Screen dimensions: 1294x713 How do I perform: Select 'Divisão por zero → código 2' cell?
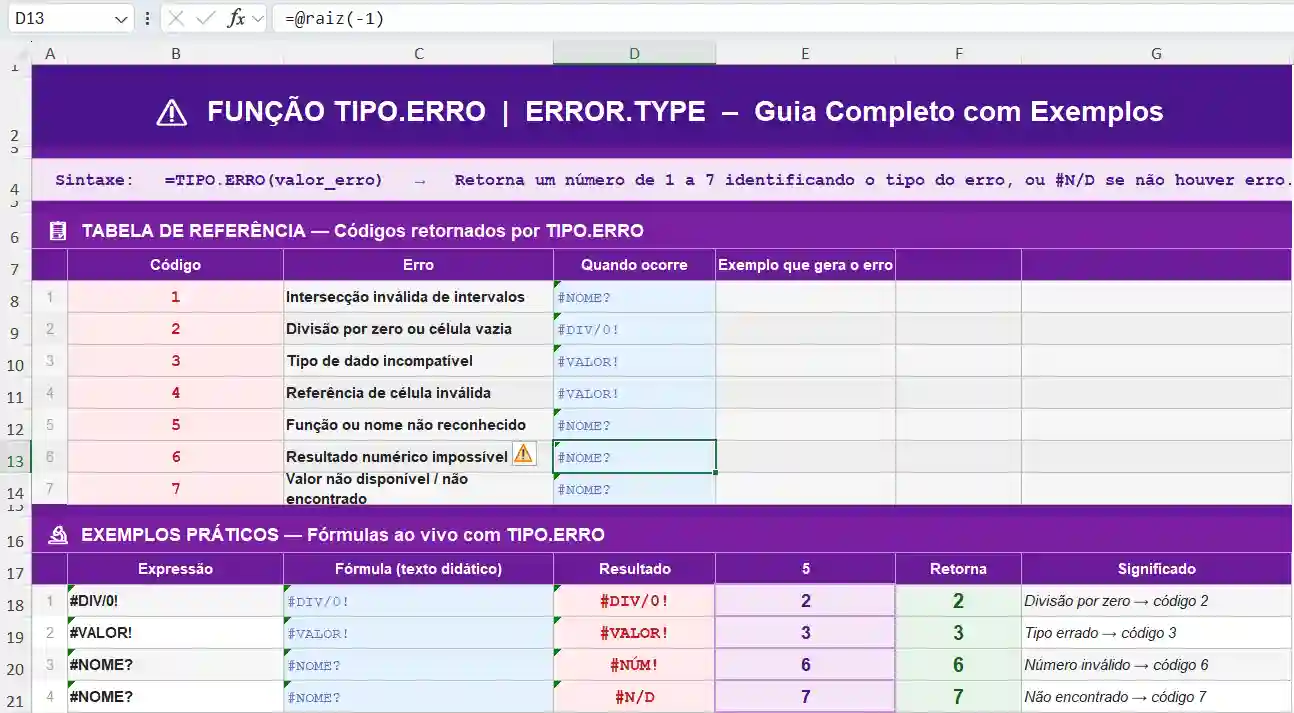(1157, 601)
